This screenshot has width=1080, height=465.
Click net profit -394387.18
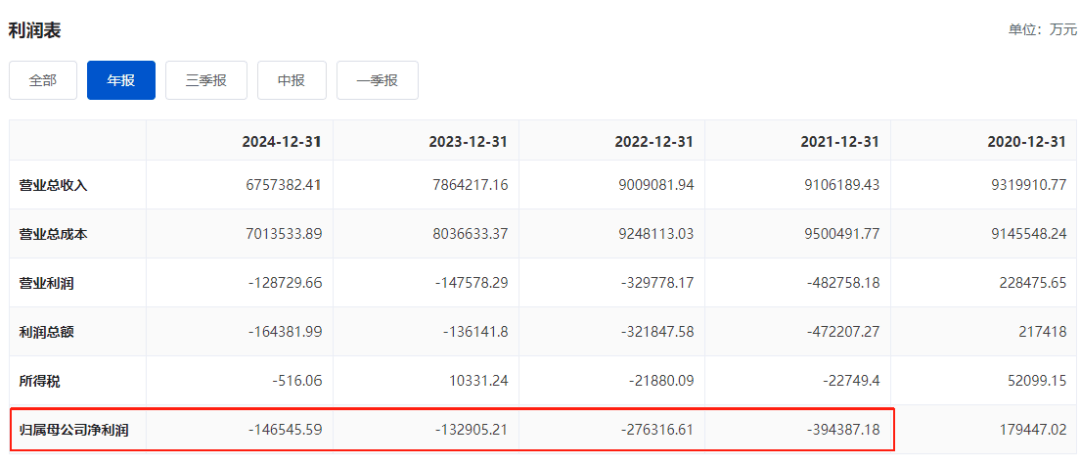click(843, 430)
